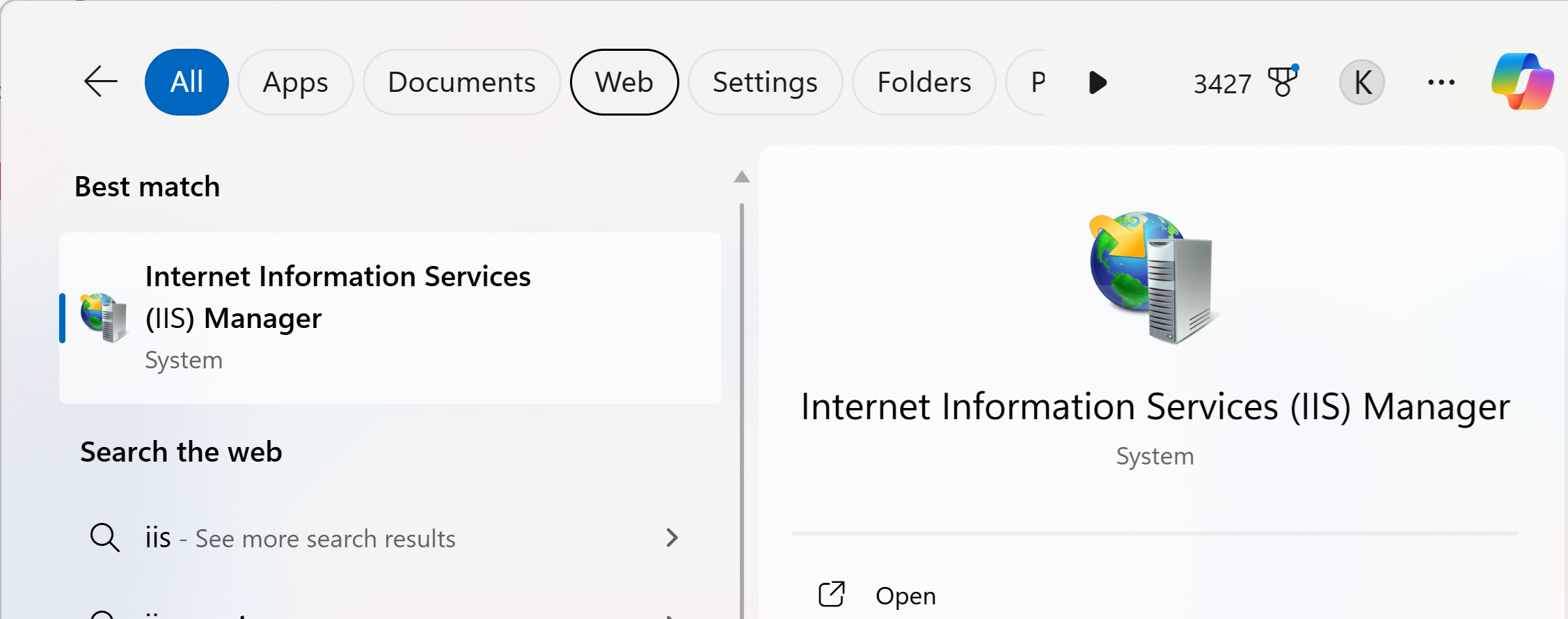Image resolution: width=1568 pixels, height=619 pixels.
Task: Show more filter tabs with the play arrow
Action: (x=1098, y=82)
